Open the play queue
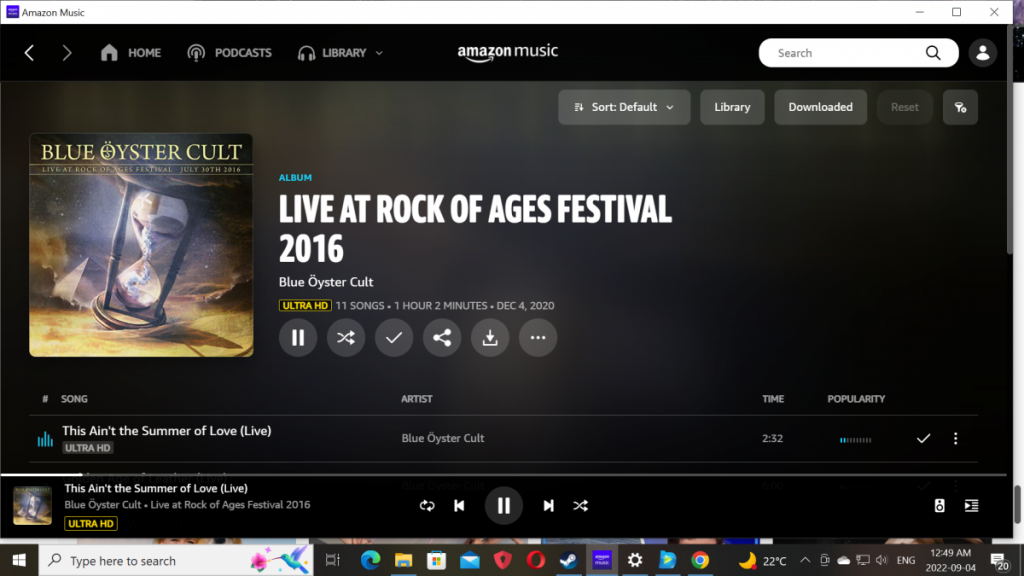Screen dimensions: 1024x576 pos(971,505)
